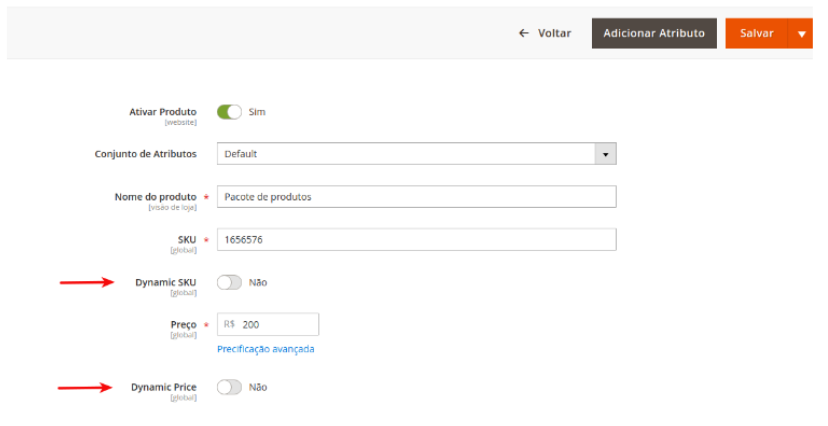The height and width of the screenshot is (426, 828).
Task: Click the R$ currency symbol in Preço
Action: (x=230, y=325)
